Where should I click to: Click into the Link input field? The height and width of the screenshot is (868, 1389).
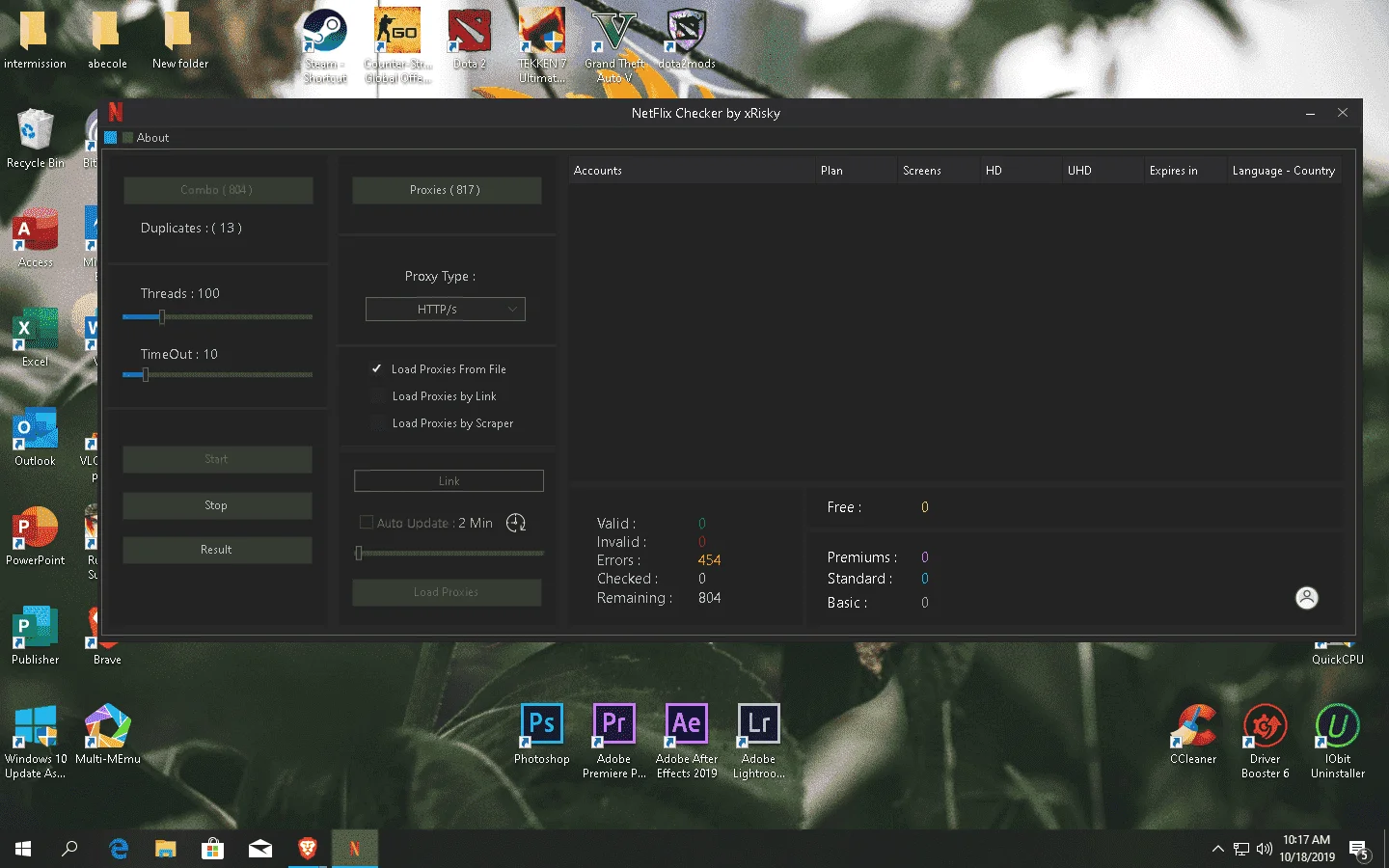click(449, 481)
